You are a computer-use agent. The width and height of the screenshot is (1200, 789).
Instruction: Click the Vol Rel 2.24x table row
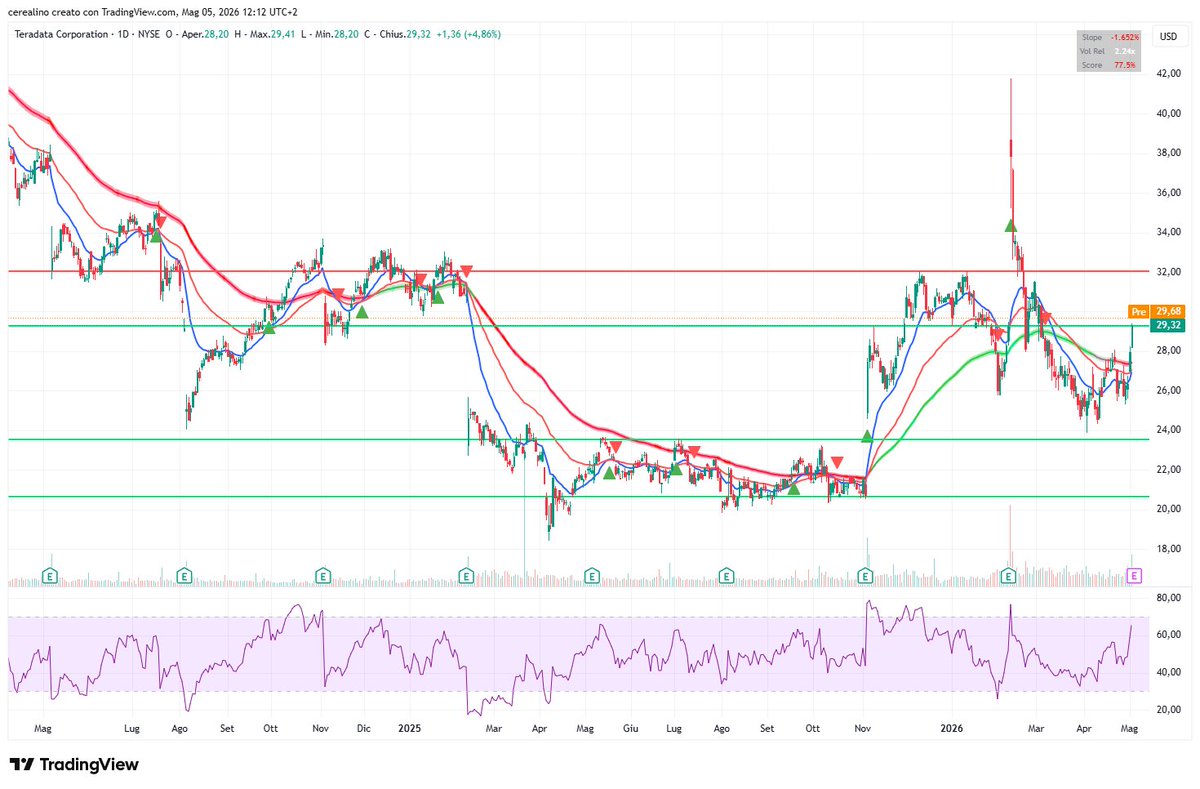pos(1109,51)
